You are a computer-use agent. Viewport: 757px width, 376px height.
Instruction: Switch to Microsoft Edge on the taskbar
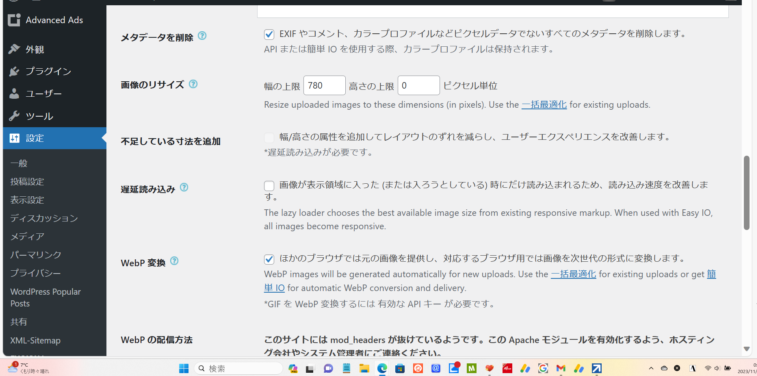click(x=382, y=368)
